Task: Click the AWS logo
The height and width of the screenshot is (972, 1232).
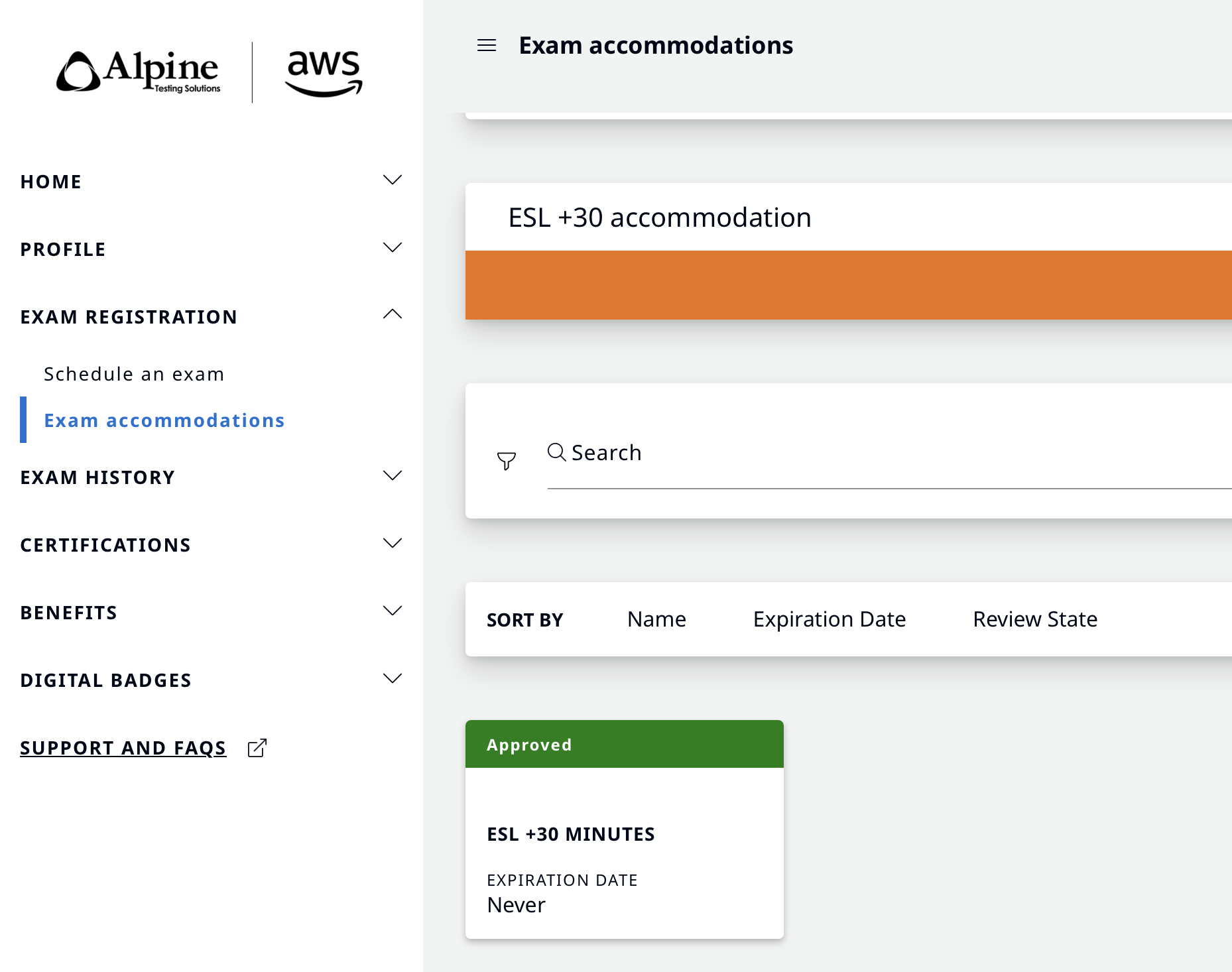Action: tap(324, 73)
